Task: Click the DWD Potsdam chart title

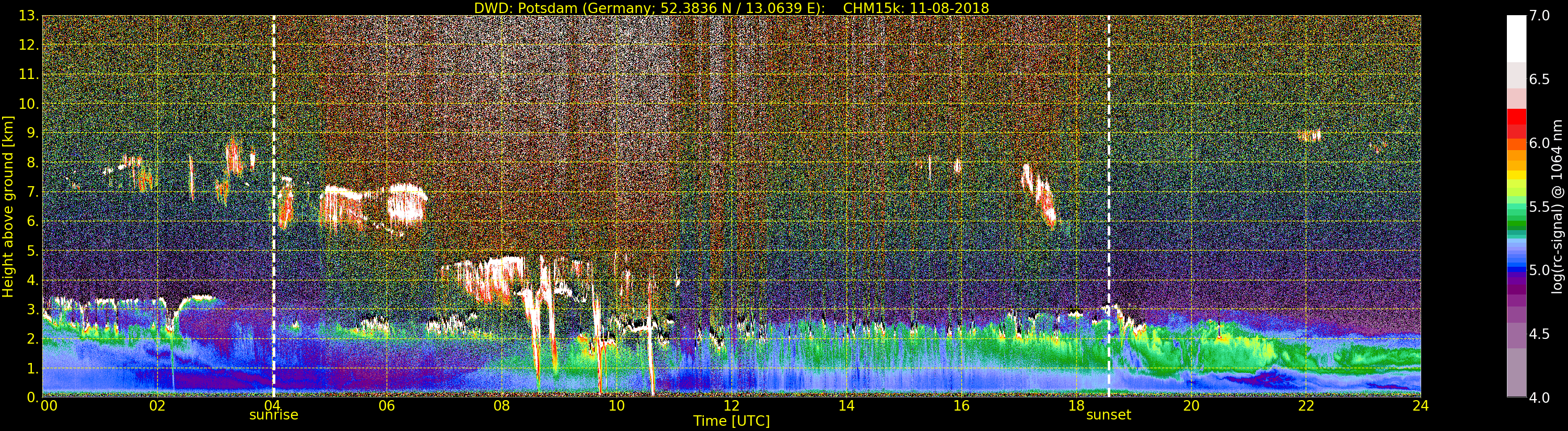Action: [731, 8]
